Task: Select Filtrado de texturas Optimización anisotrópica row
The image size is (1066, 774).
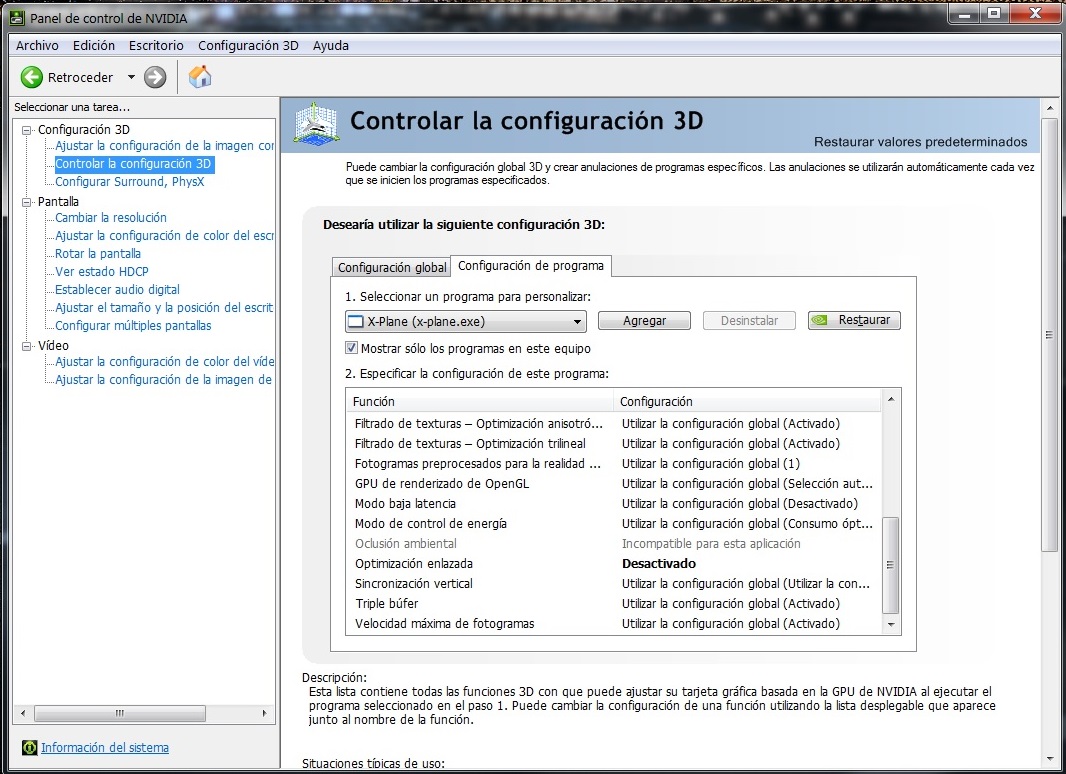Action: tap(613, 424)
